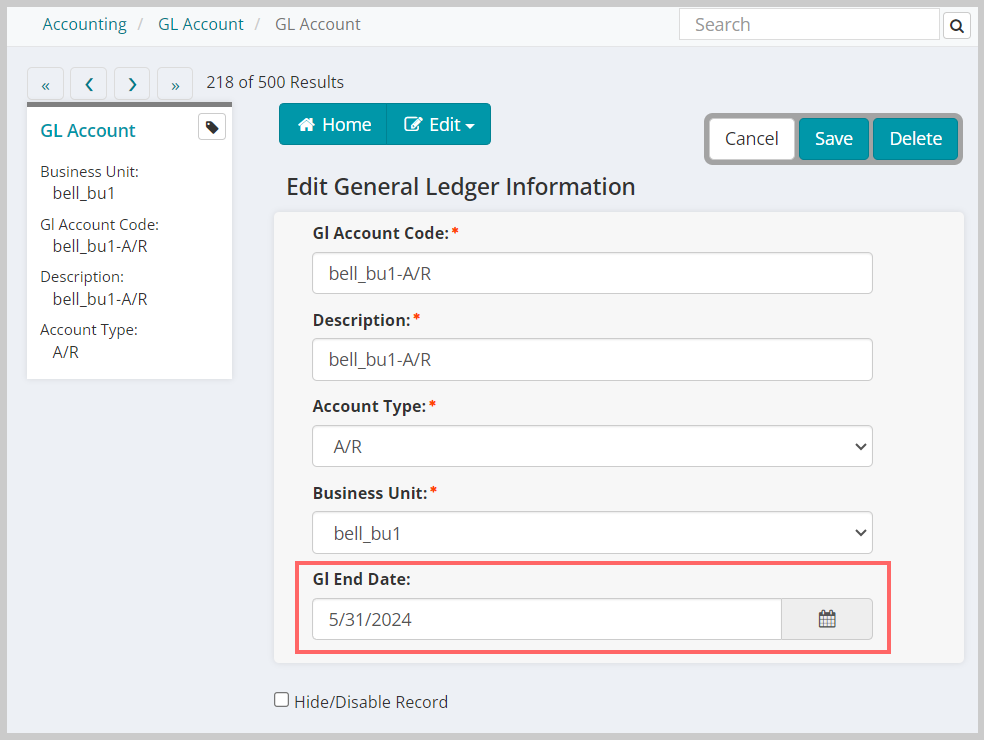Open the Account Type dropdown
This screenshot has width=984, height=740.
pos(592,446)
